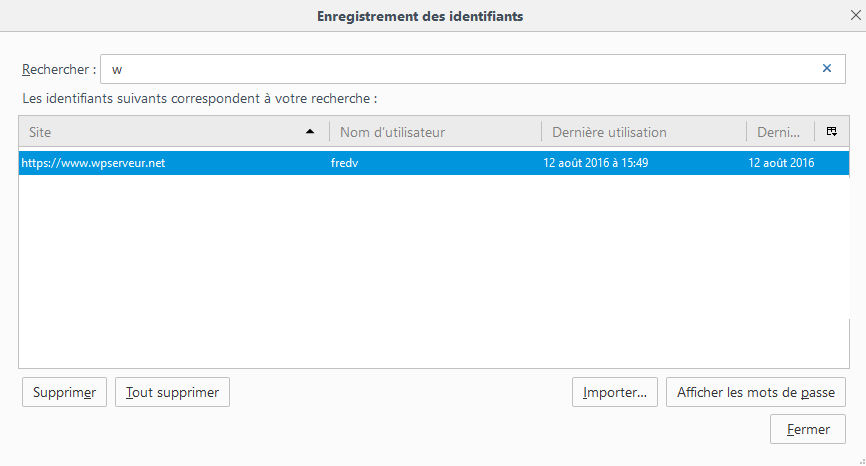
Task: Select the https://www.wpserveur.net entry
Action: [x=94, y=163]
